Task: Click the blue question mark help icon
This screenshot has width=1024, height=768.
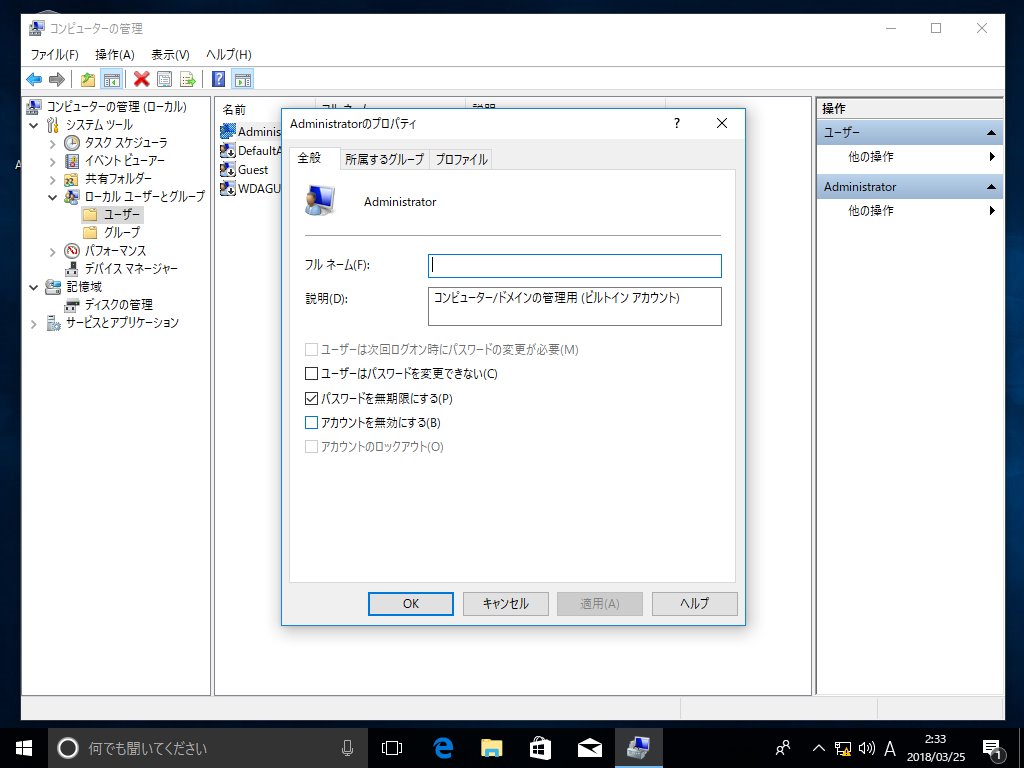Action: coord(218,79)
